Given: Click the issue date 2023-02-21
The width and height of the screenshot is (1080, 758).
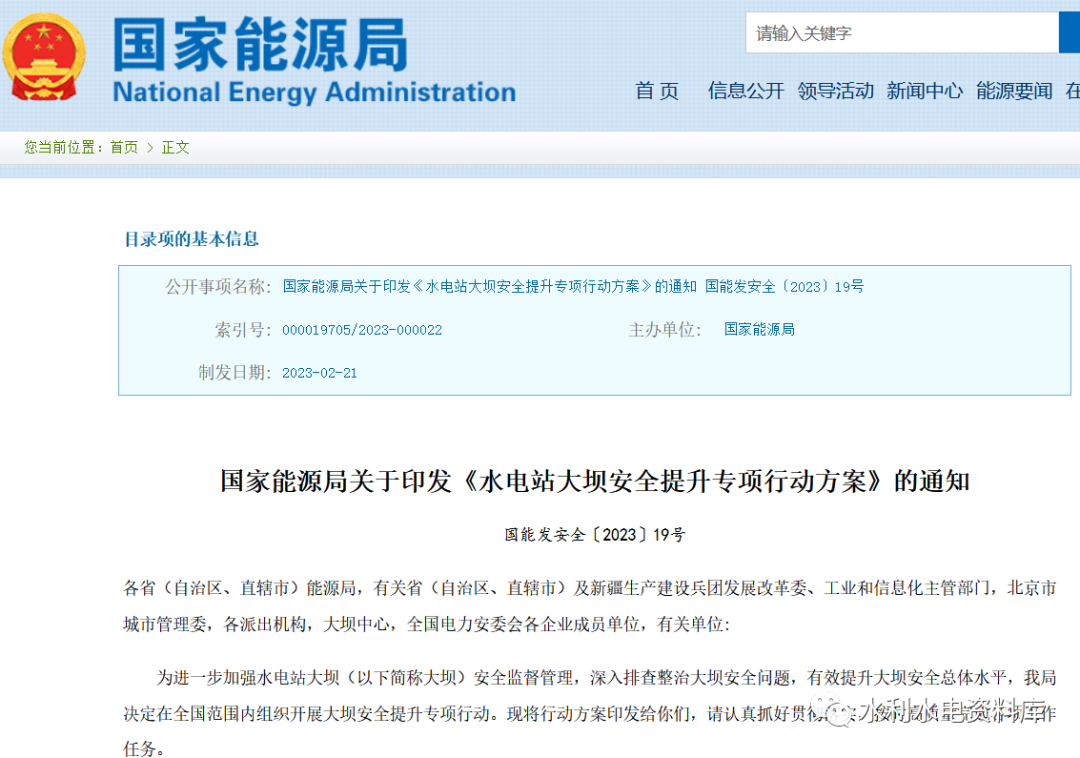Looking at the screenshot, I should 320,373.
